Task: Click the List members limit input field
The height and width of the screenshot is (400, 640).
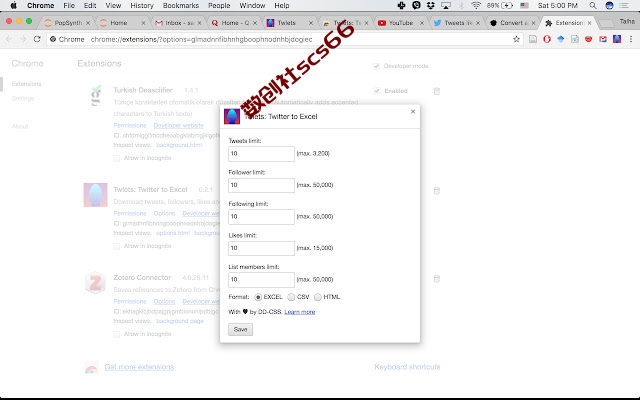Action: pyautogui.click(x=261, y=280)
